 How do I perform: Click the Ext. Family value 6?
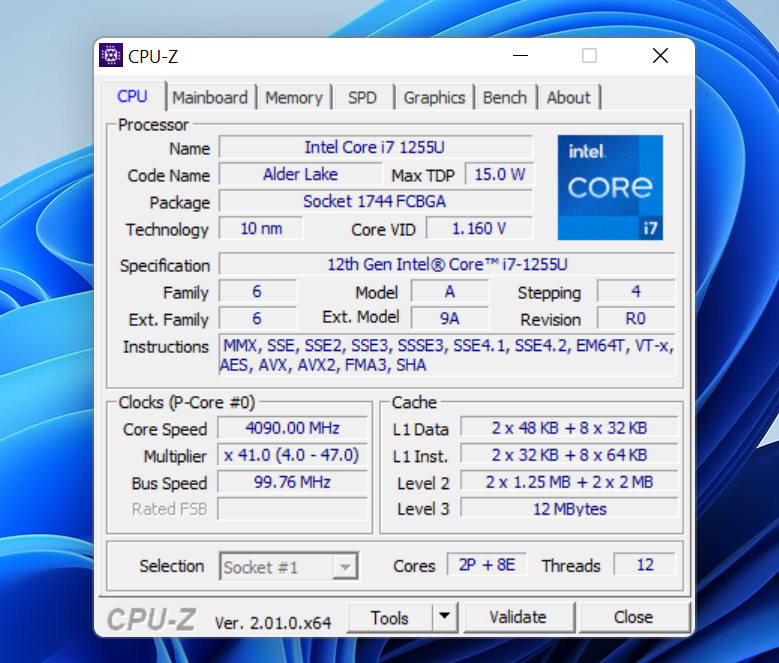point(257,318)
